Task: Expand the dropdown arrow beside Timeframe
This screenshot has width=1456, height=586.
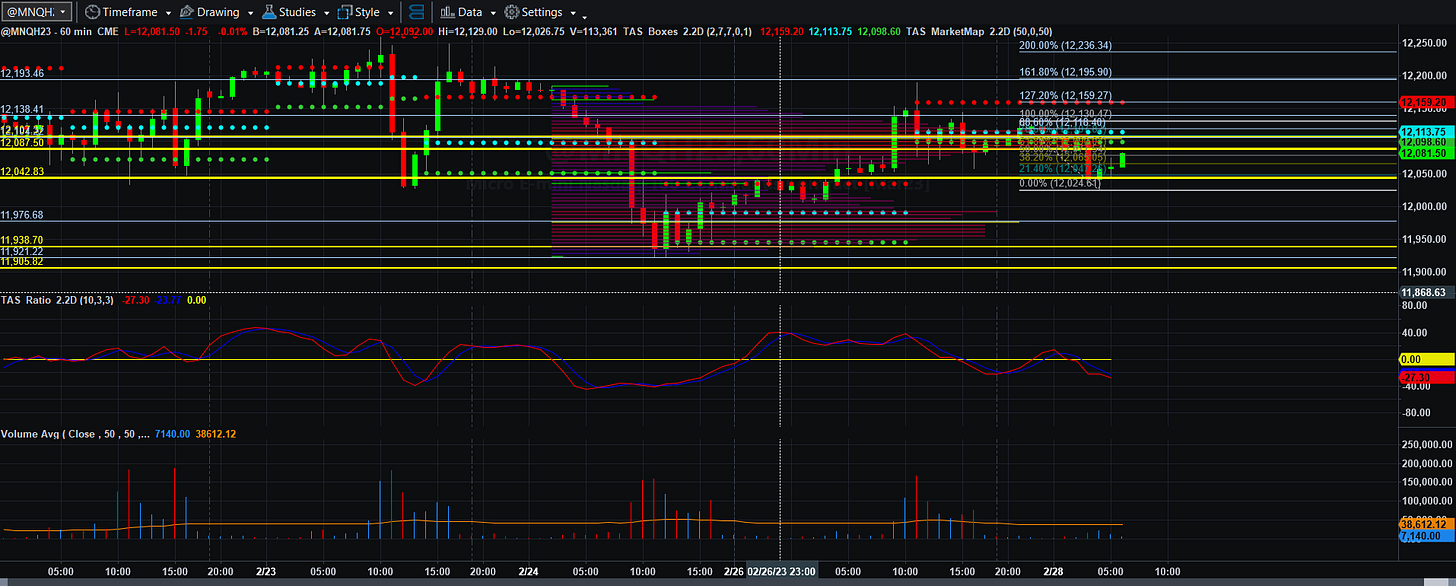Action: [167, 13]
